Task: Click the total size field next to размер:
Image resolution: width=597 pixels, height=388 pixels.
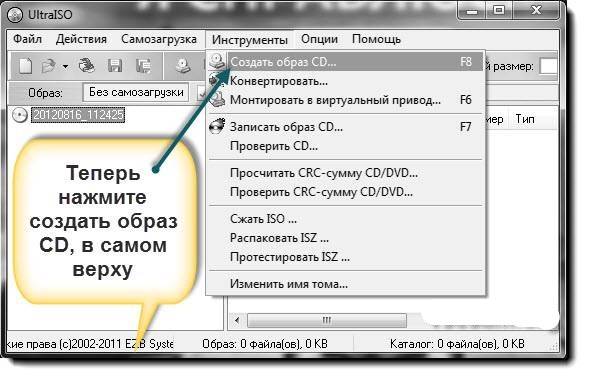Action: pyautogui.click(x=548, y=66)
